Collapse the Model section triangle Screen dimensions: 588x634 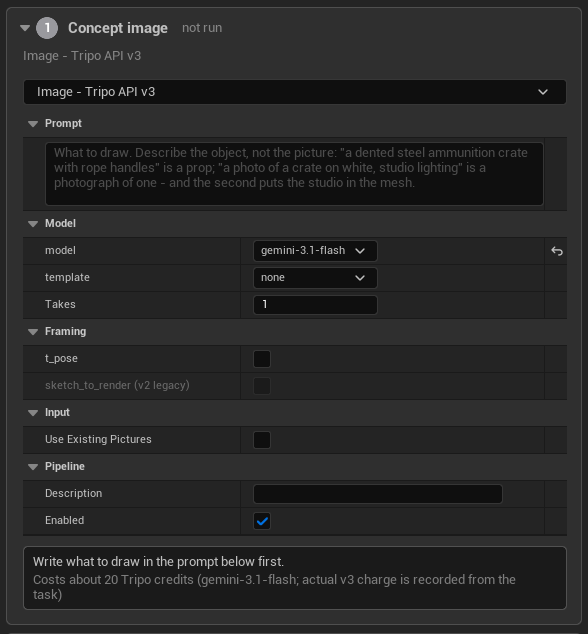coord(33,224)
